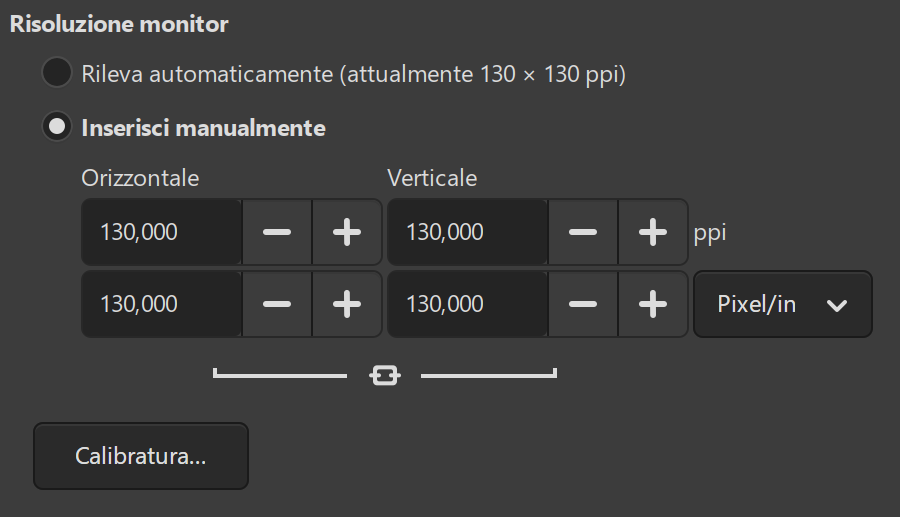The height and width of the screenshot is (517, 900).
Task: Focus the bottom-row Orizzontale value field
Action: [x=162, y=304]
